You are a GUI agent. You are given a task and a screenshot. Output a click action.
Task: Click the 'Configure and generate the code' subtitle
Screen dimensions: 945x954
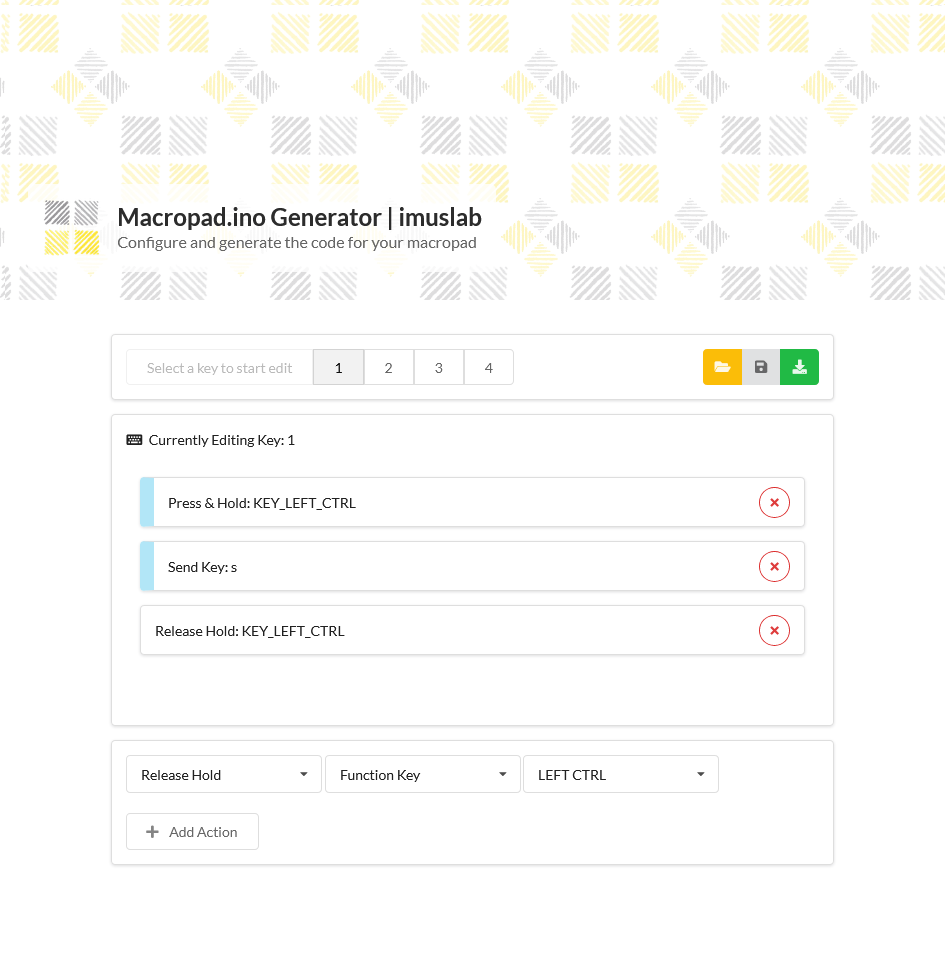(x=297, y=243)
